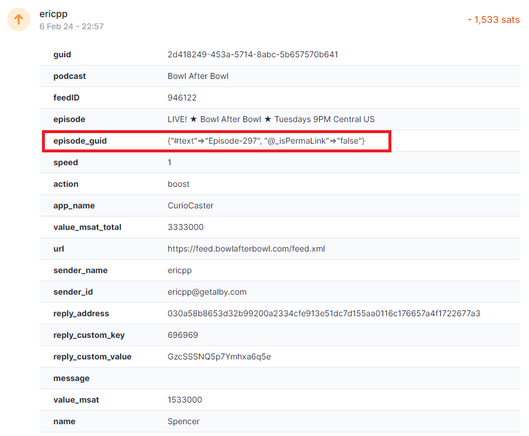The image size is (529, 436).
Task: Select podcast value Bowl After Bowl
Action: 198,76
